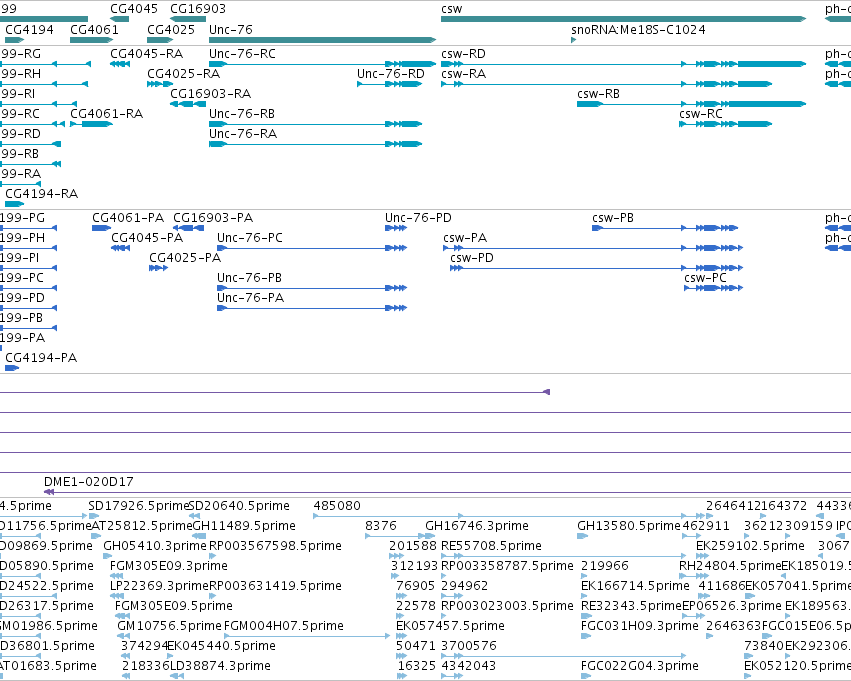Select the csw-PB protein label
The image size is (851, 681).
[x=613, y=218]
